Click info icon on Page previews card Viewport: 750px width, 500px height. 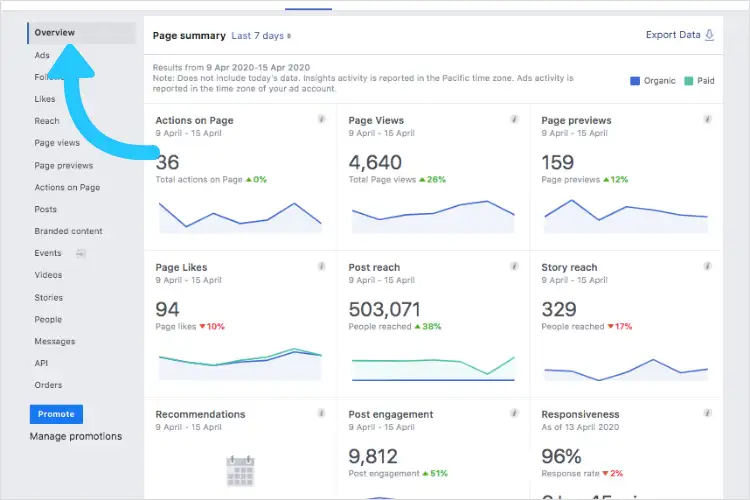point(707,119)
